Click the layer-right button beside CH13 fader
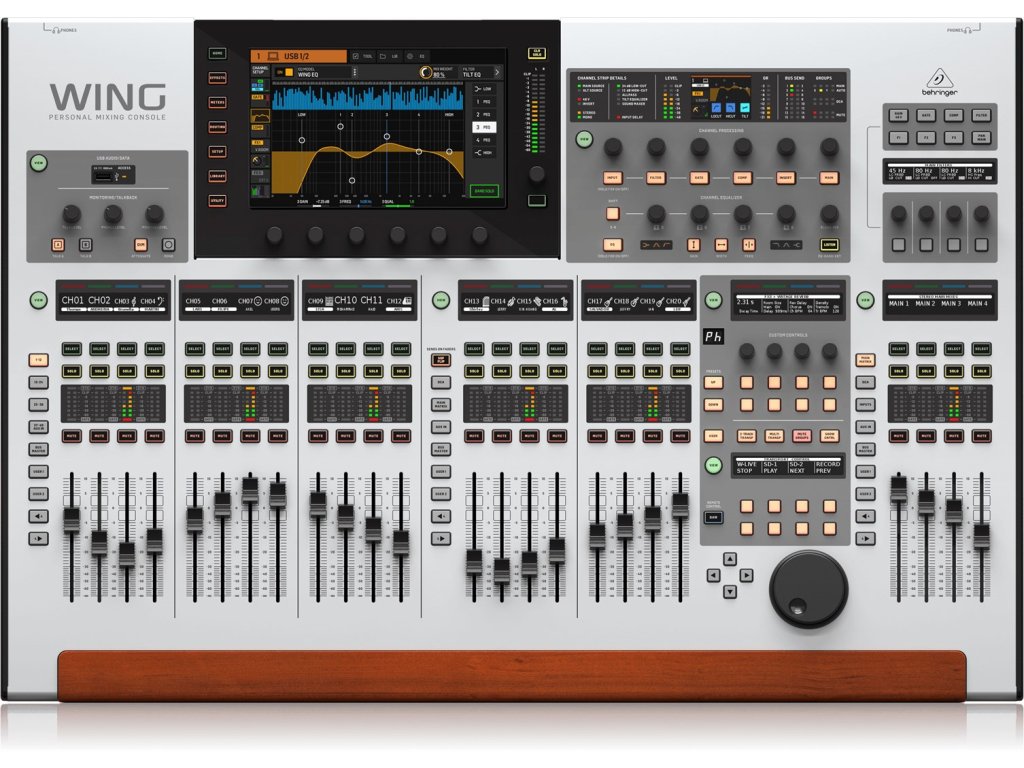Screen dimensions: 1024x768 (441, 539)
